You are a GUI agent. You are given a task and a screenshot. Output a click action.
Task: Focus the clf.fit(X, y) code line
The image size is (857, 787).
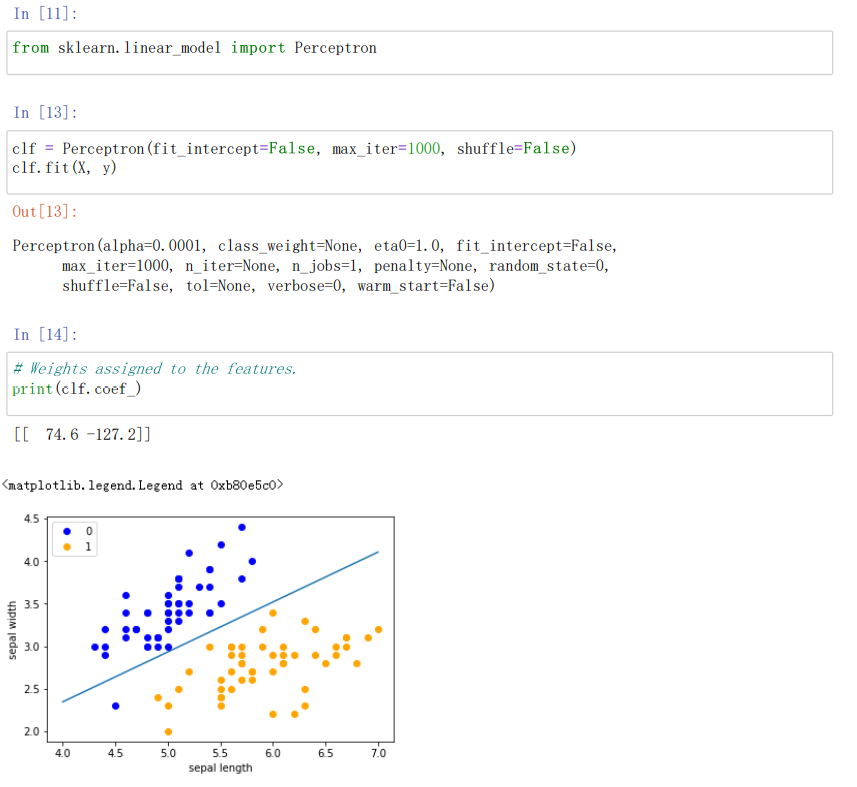pyautogui.click(x=64, y=168)
